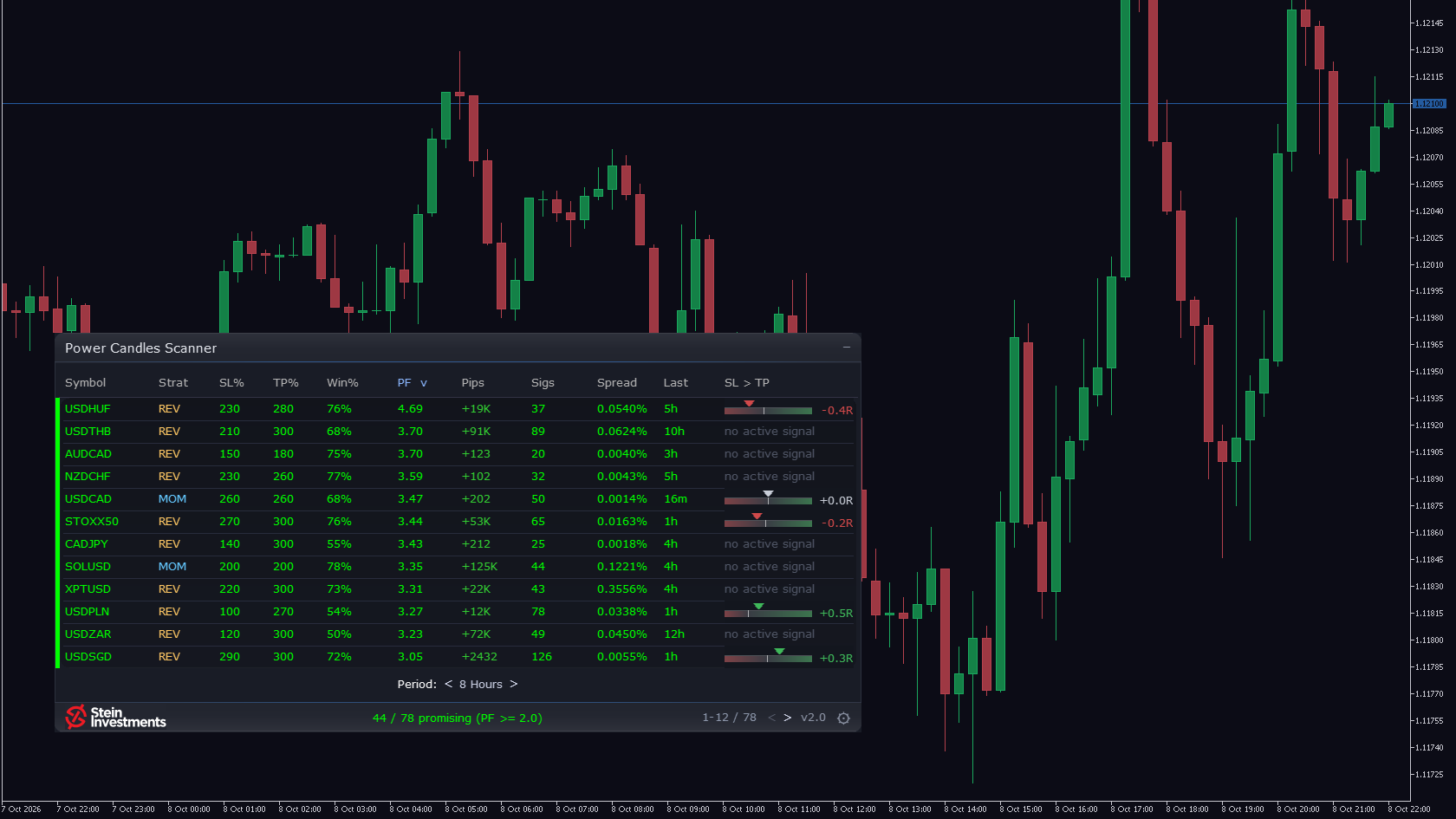Screen dimensions: 1456x819
Task: Click the Power Candles Scanner title bar
Action: coord(458,348)
